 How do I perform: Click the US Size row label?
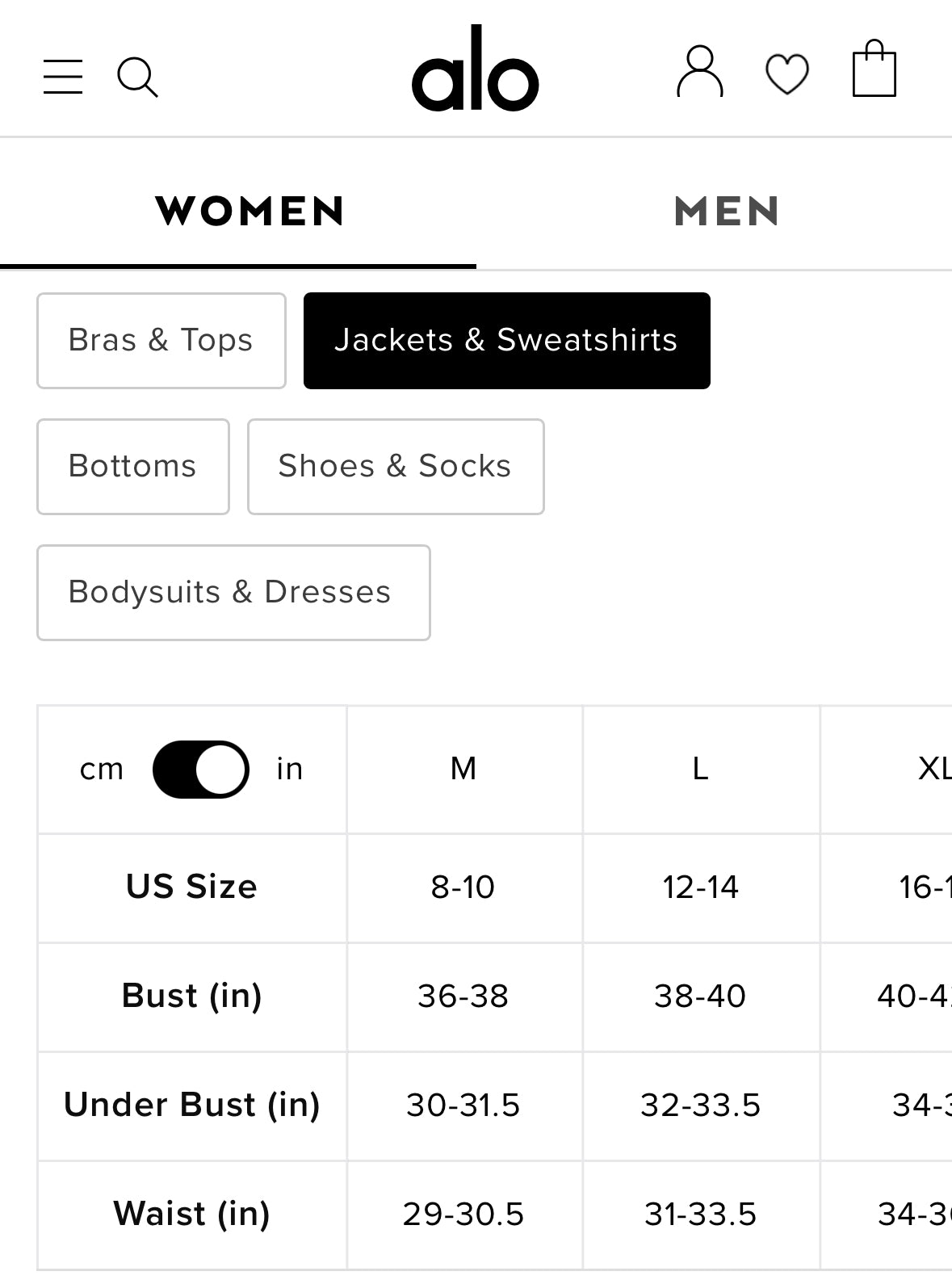point(191,887)
